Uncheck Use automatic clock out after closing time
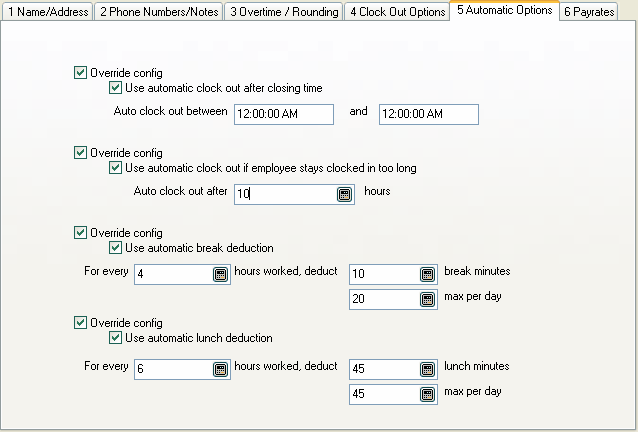Screen dimensions: 638x432 [x=115, y=88]
